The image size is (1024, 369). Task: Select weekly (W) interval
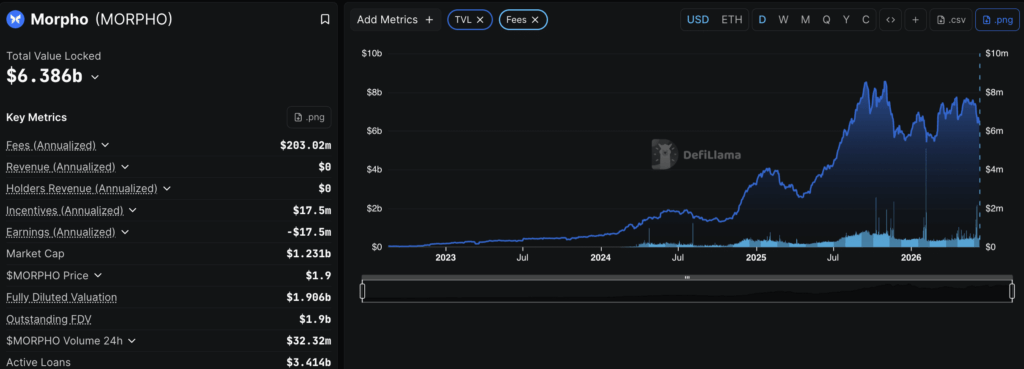click(783, 20)
